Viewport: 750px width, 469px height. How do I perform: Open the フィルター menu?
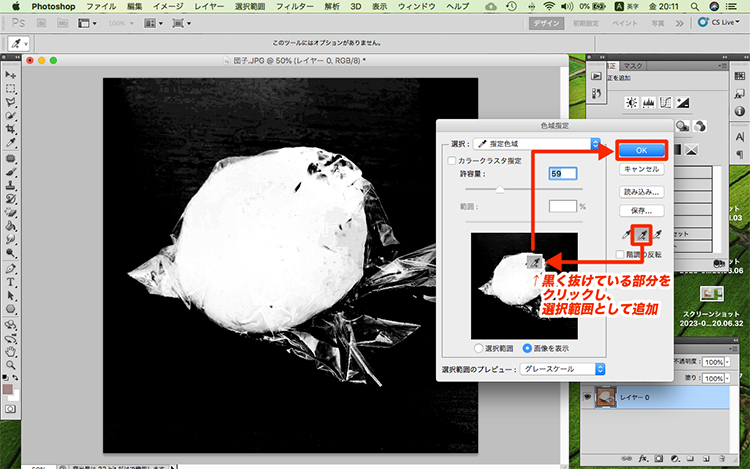click(x=295, y=7)
